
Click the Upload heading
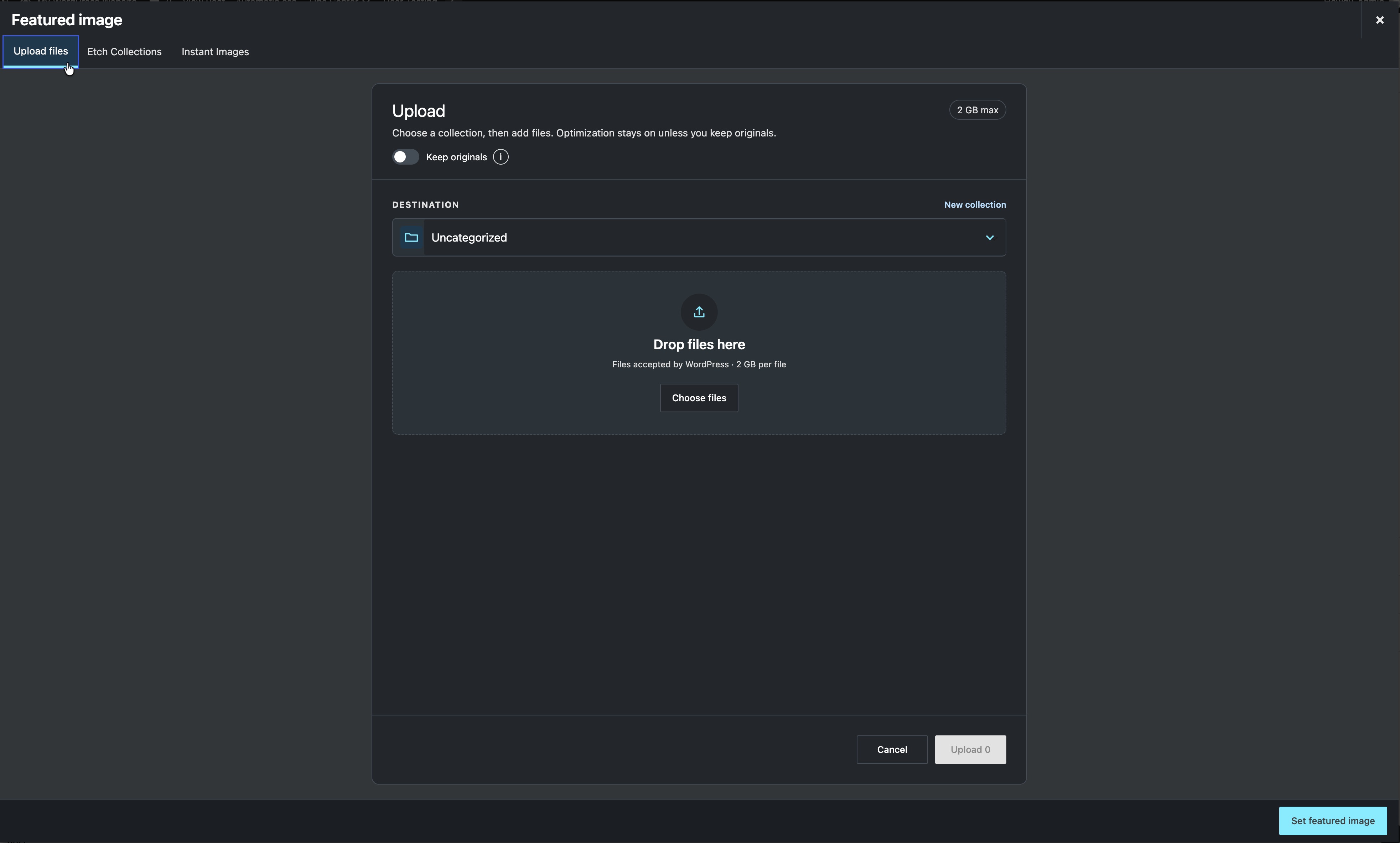(419, 111)
